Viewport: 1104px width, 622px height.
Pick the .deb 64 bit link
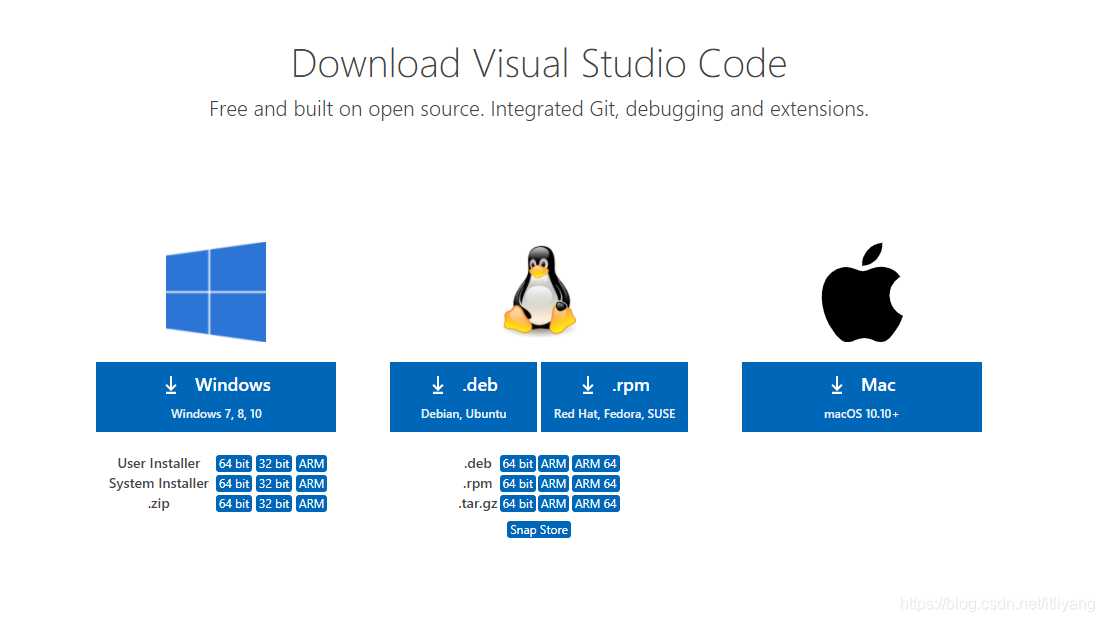point(518,464)
